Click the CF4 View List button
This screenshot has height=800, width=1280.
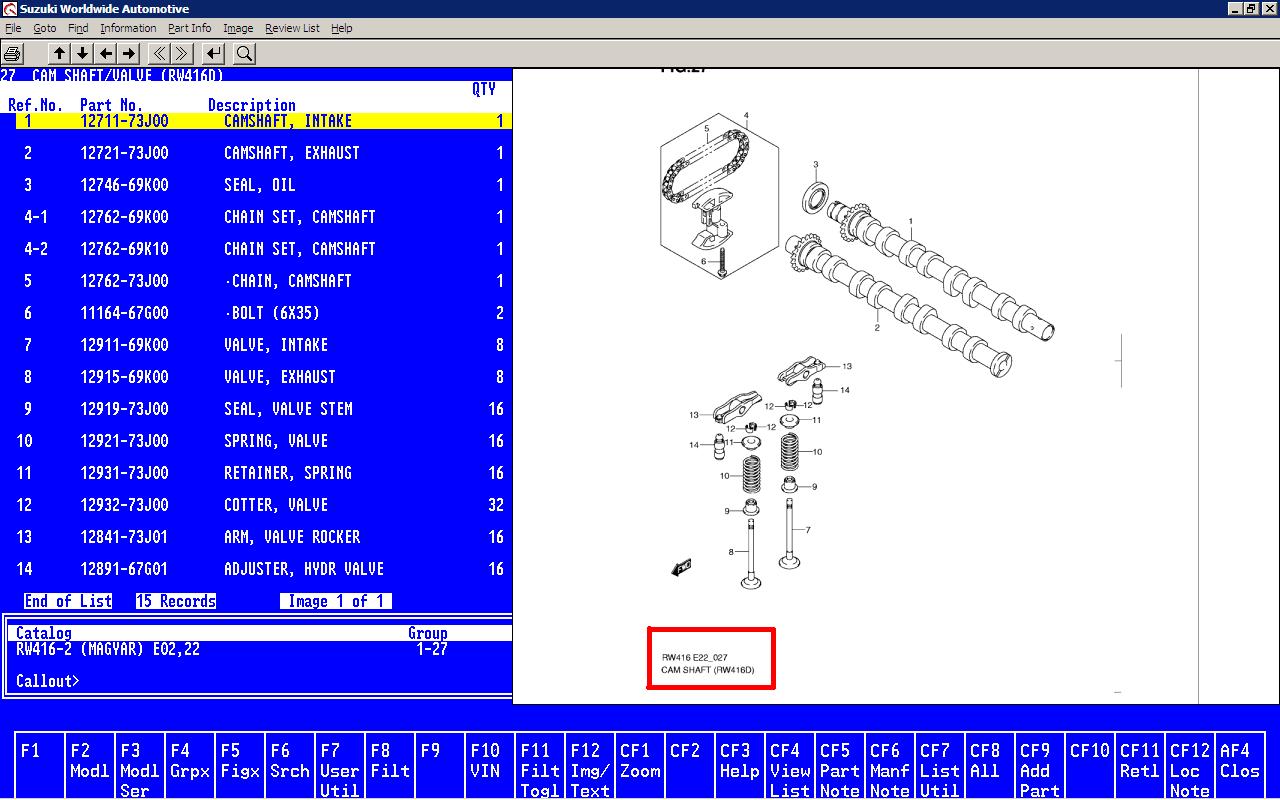pyautogui.click(x=791, y=766)
